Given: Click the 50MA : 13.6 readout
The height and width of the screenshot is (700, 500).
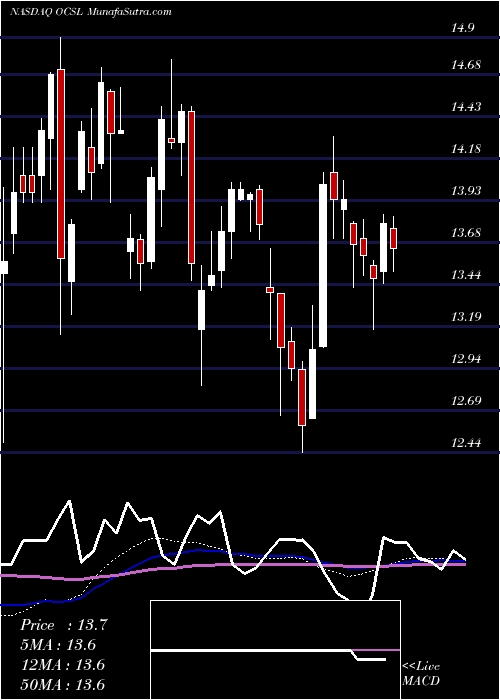Looking at the screenshot, I should point(63,684).
